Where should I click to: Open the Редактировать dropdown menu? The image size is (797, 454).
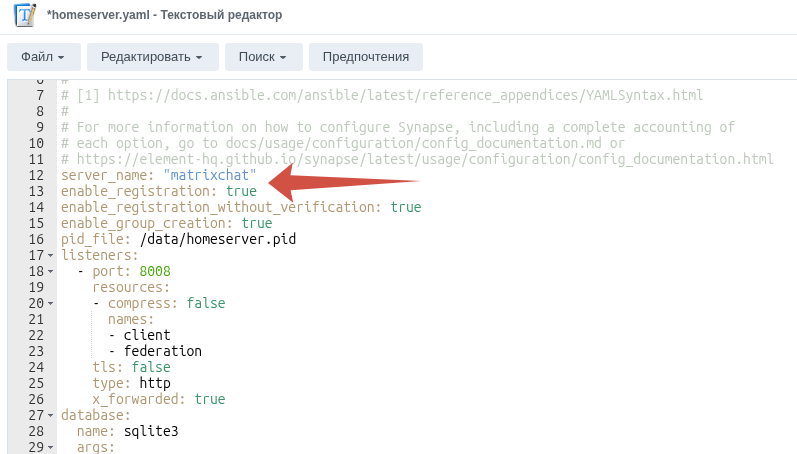[151, 57]
